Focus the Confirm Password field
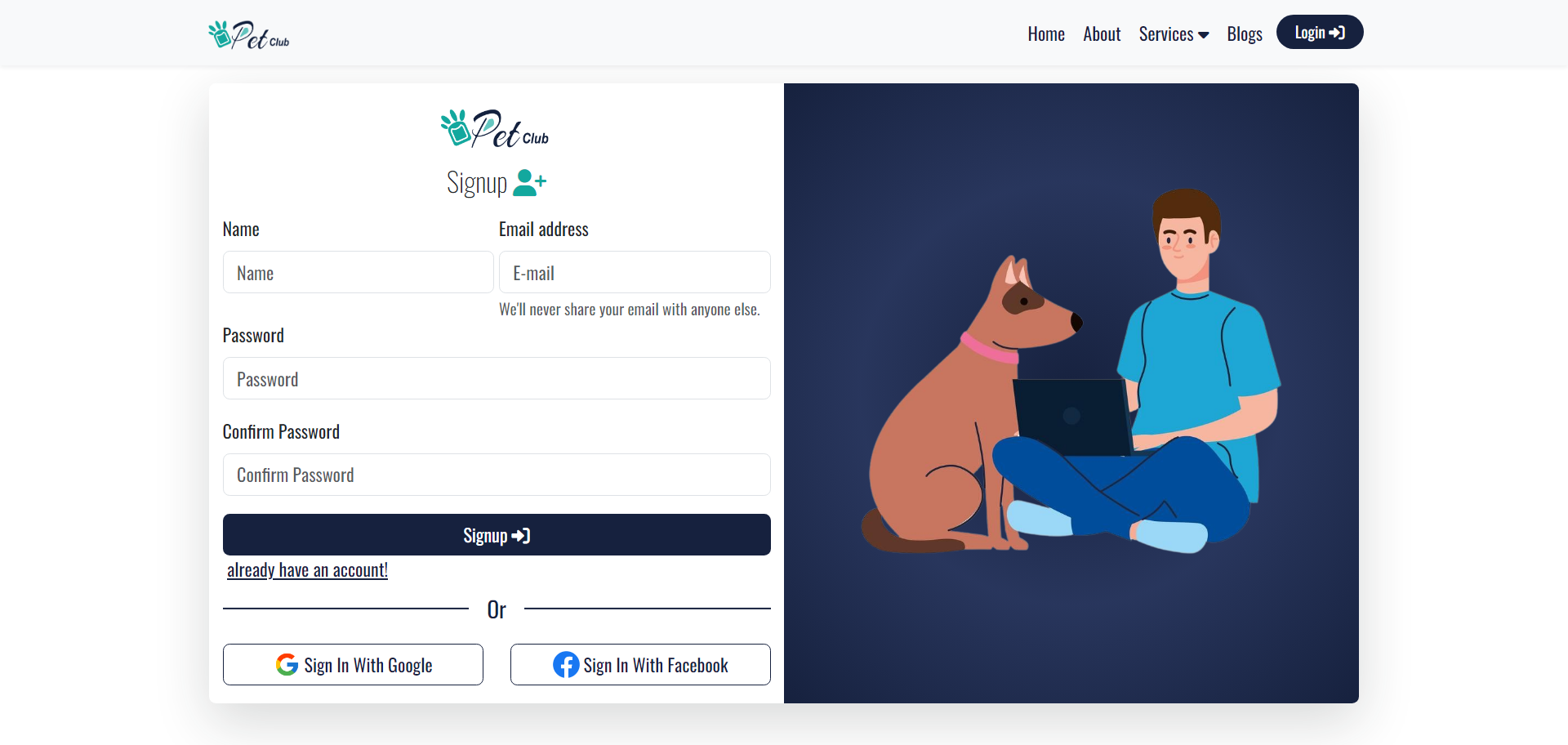The height and width of the screenshot is (745, 1568). 497,475
